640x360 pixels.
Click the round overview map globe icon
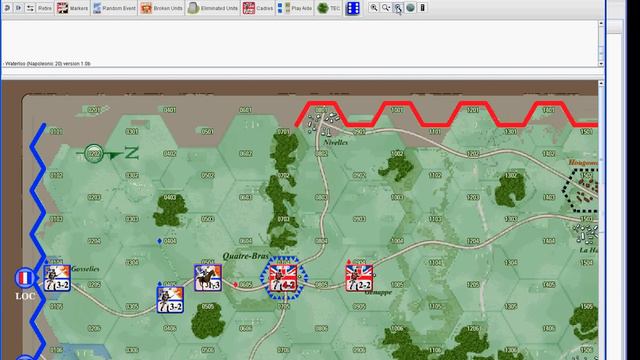(x=410, y=8)
